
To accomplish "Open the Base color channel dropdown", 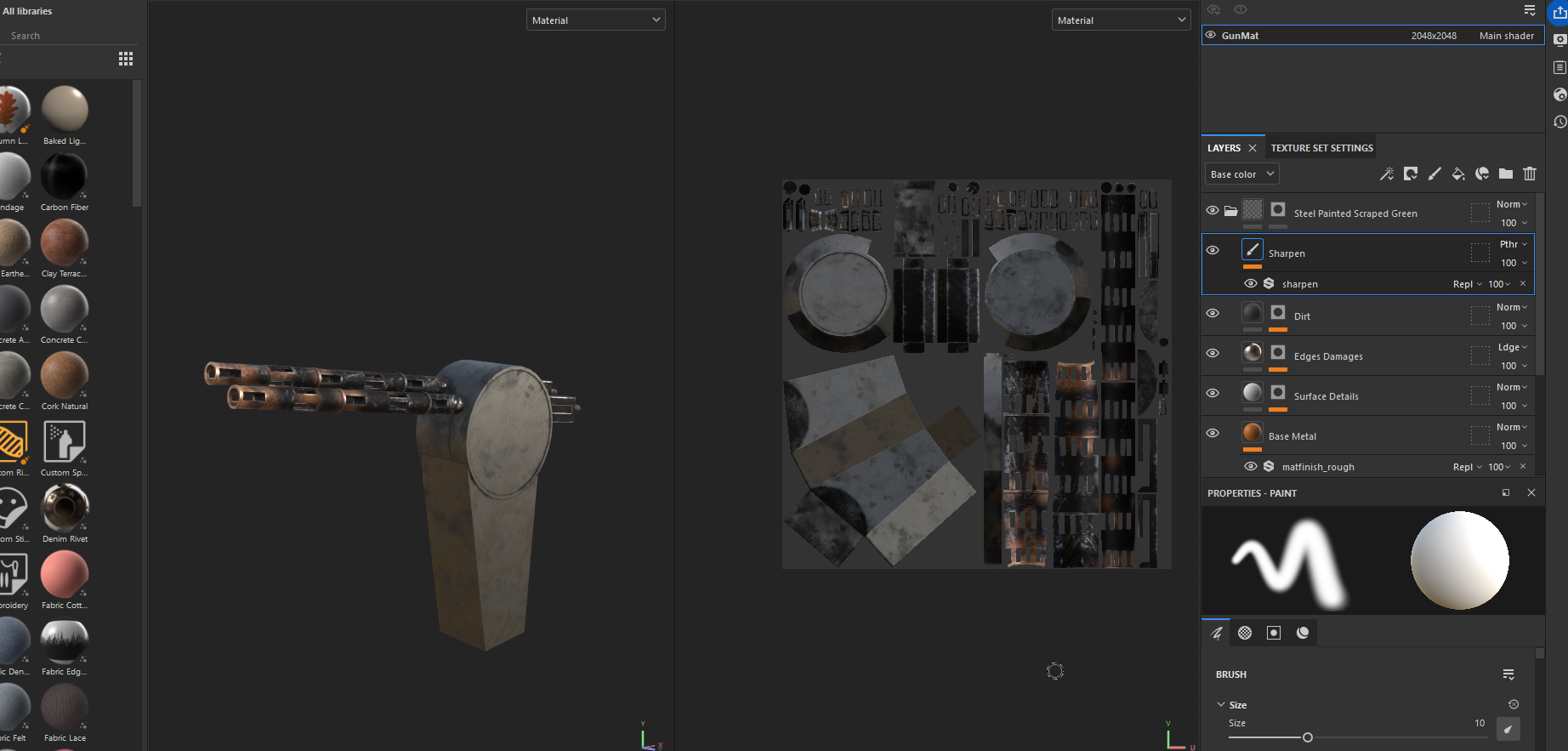I will point(1242,174).
